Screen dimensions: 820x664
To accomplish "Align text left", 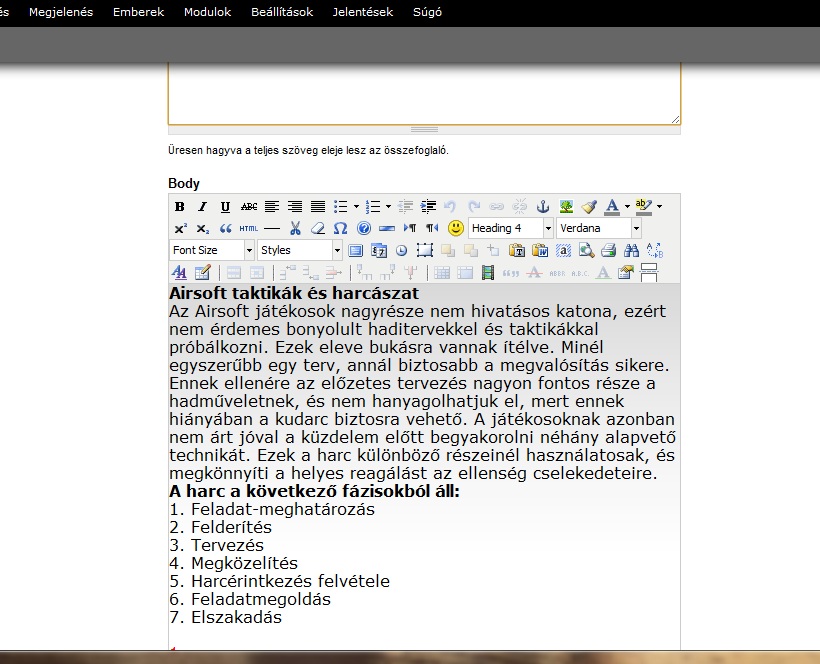I will pyautogui.click(x=271, y=207).
